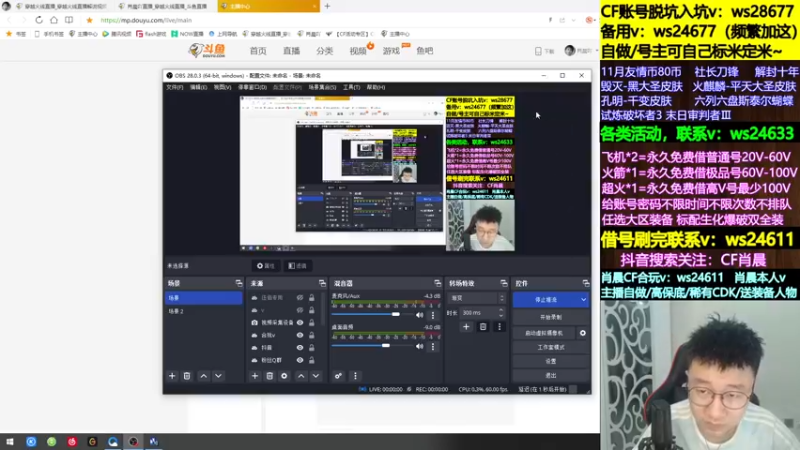The width and height of the screenshot is (800, 450).
Task: Move the selected source up
Action: point(301,376)
